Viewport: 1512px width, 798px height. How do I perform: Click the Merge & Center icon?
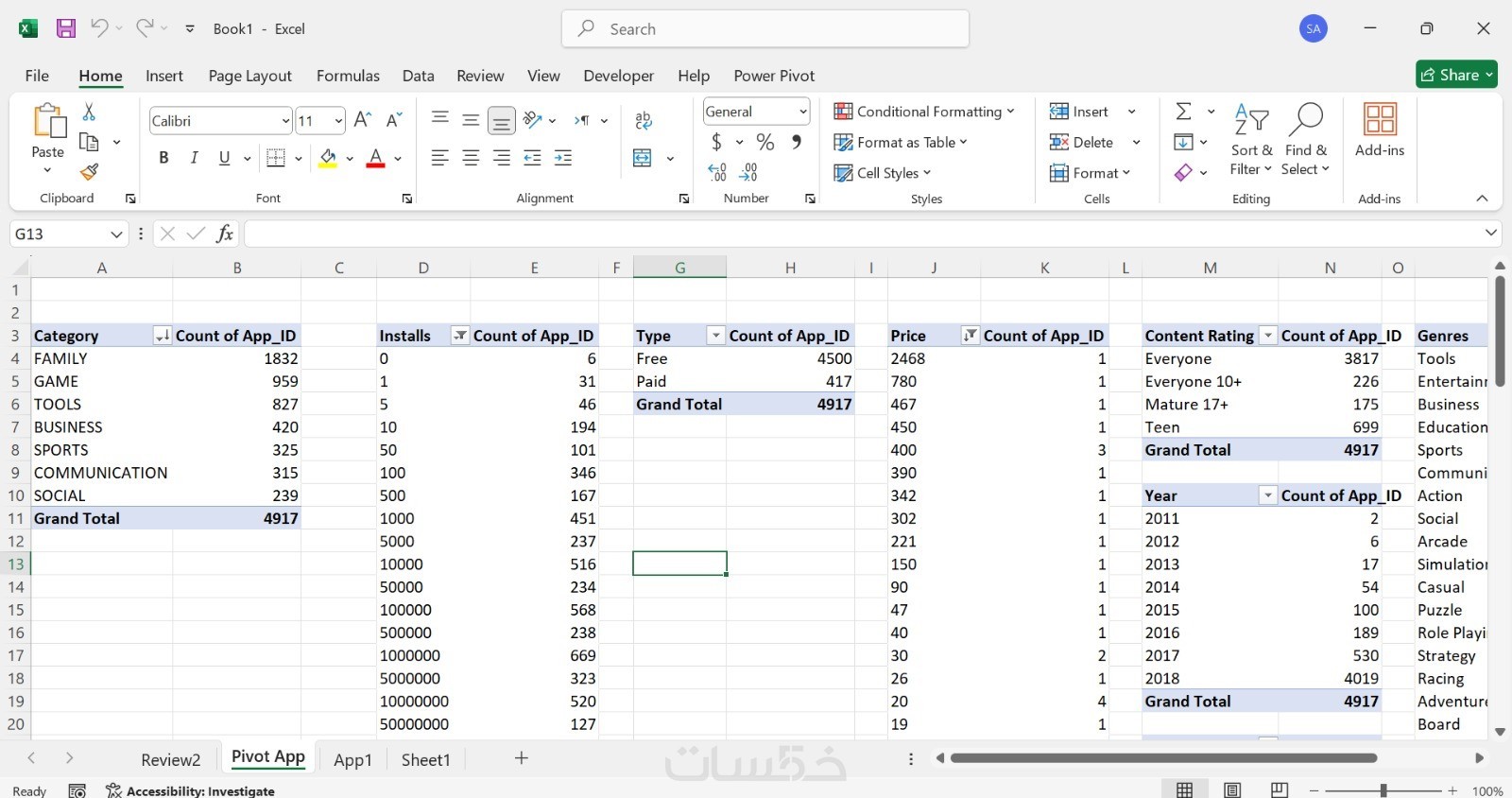pyautogui.click(x=643, y=158)
